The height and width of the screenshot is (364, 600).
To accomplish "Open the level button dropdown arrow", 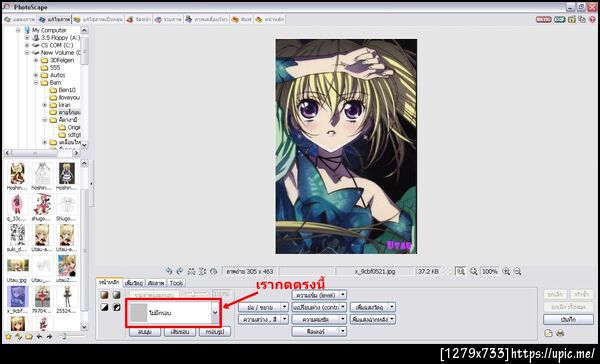I will click(343, 295).
